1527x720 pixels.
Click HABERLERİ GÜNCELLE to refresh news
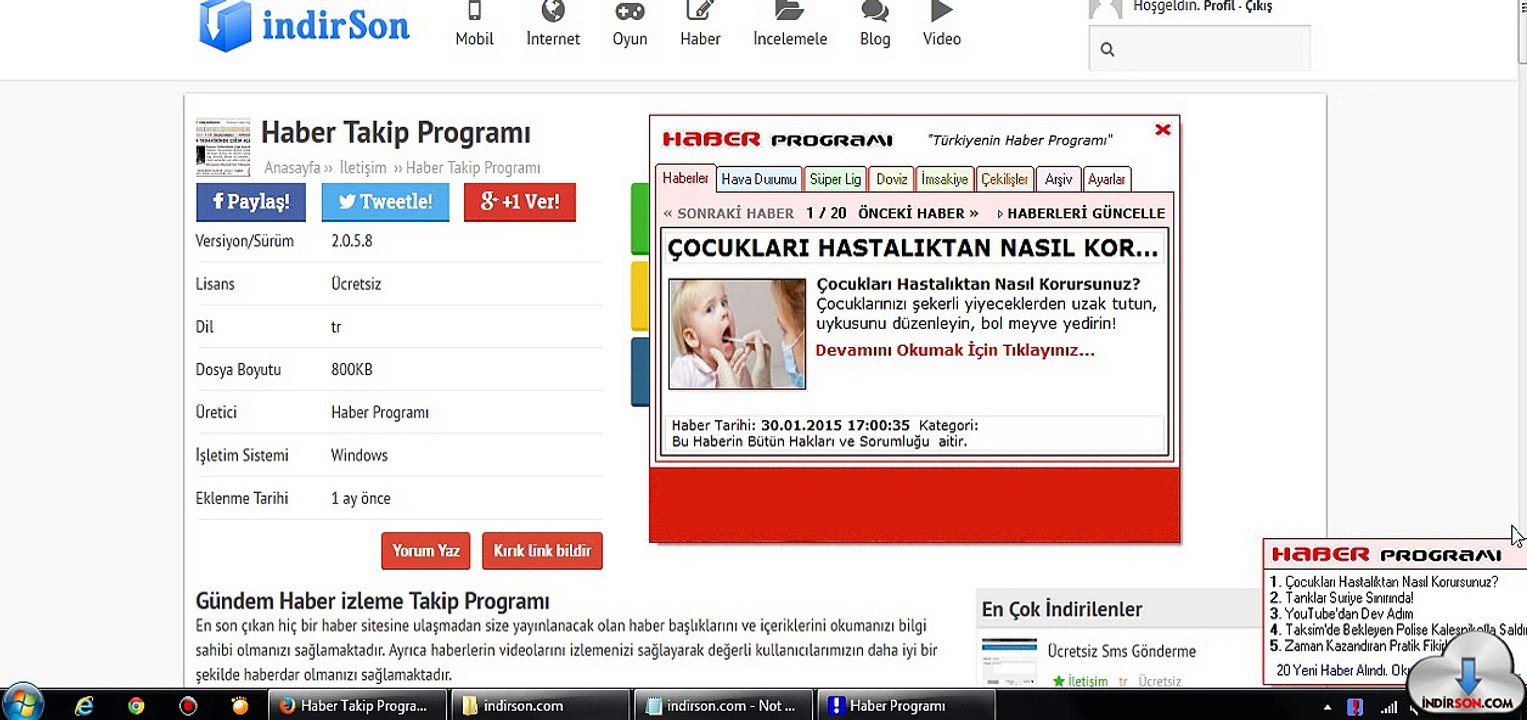point(1081,213)
